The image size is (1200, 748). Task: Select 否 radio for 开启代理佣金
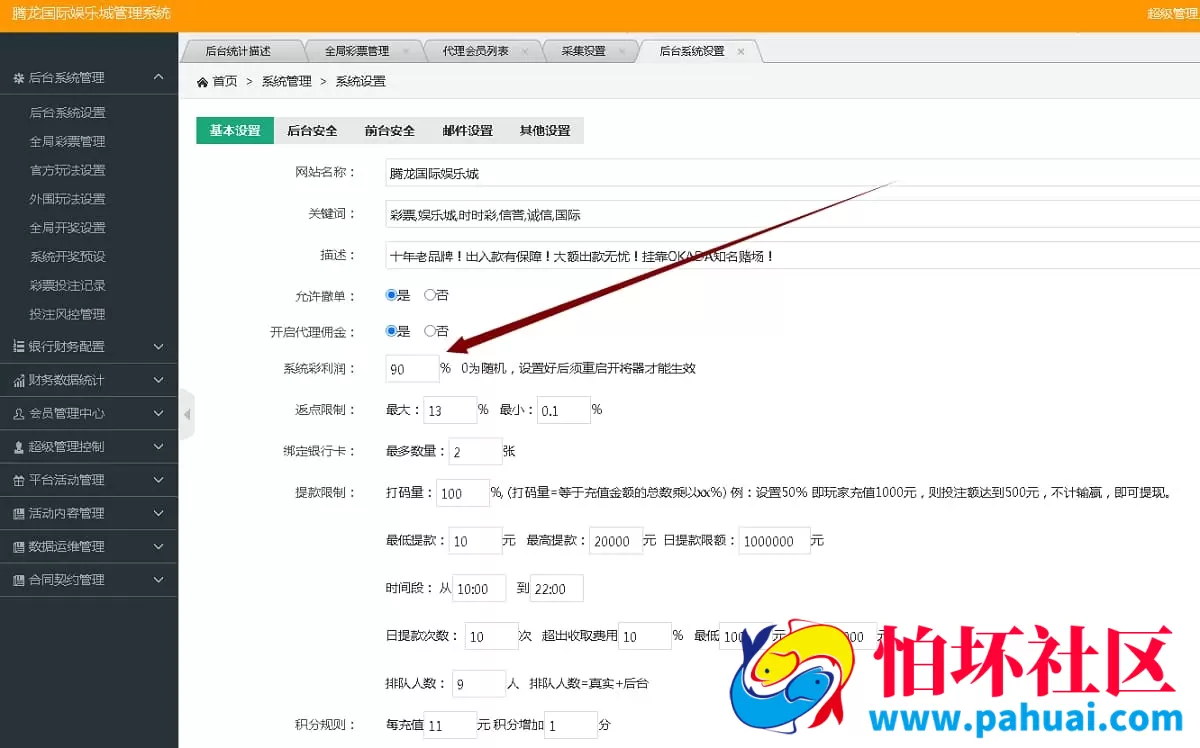430,331
